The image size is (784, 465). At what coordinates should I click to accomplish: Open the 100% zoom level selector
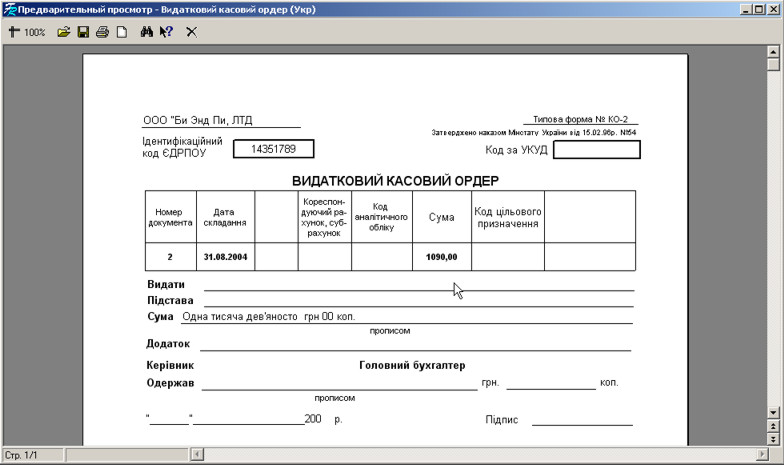(x=35, y=32)
